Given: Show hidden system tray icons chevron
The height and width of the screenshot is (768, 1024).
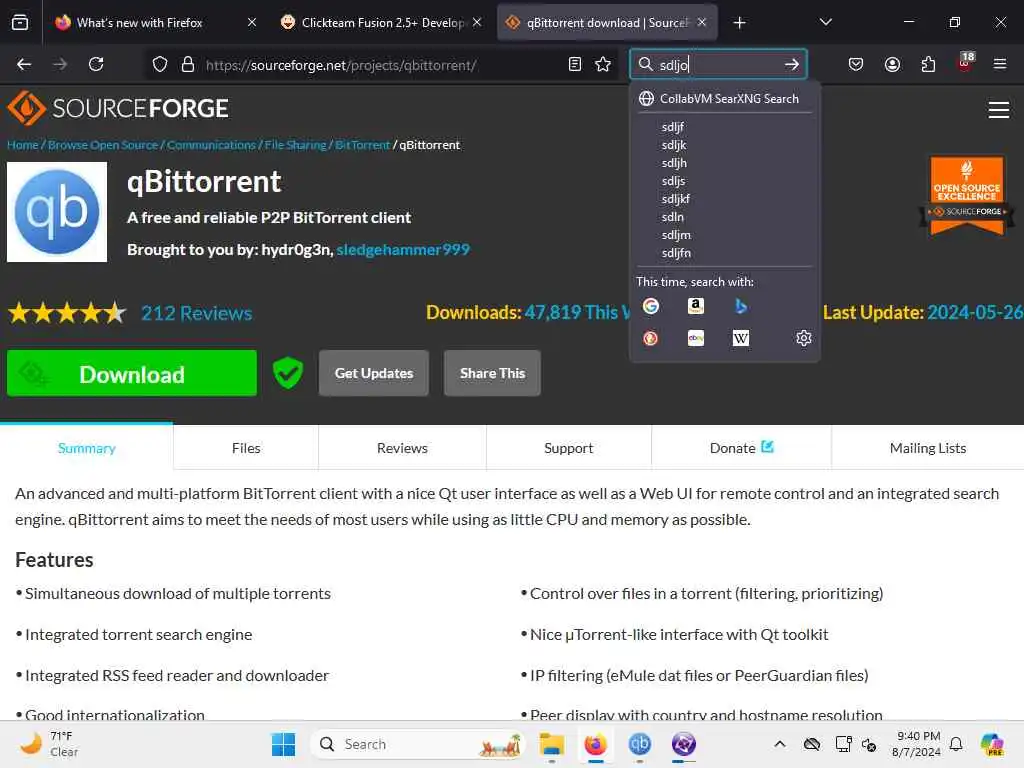Looking at the screenshot, I should coord(780,744).
